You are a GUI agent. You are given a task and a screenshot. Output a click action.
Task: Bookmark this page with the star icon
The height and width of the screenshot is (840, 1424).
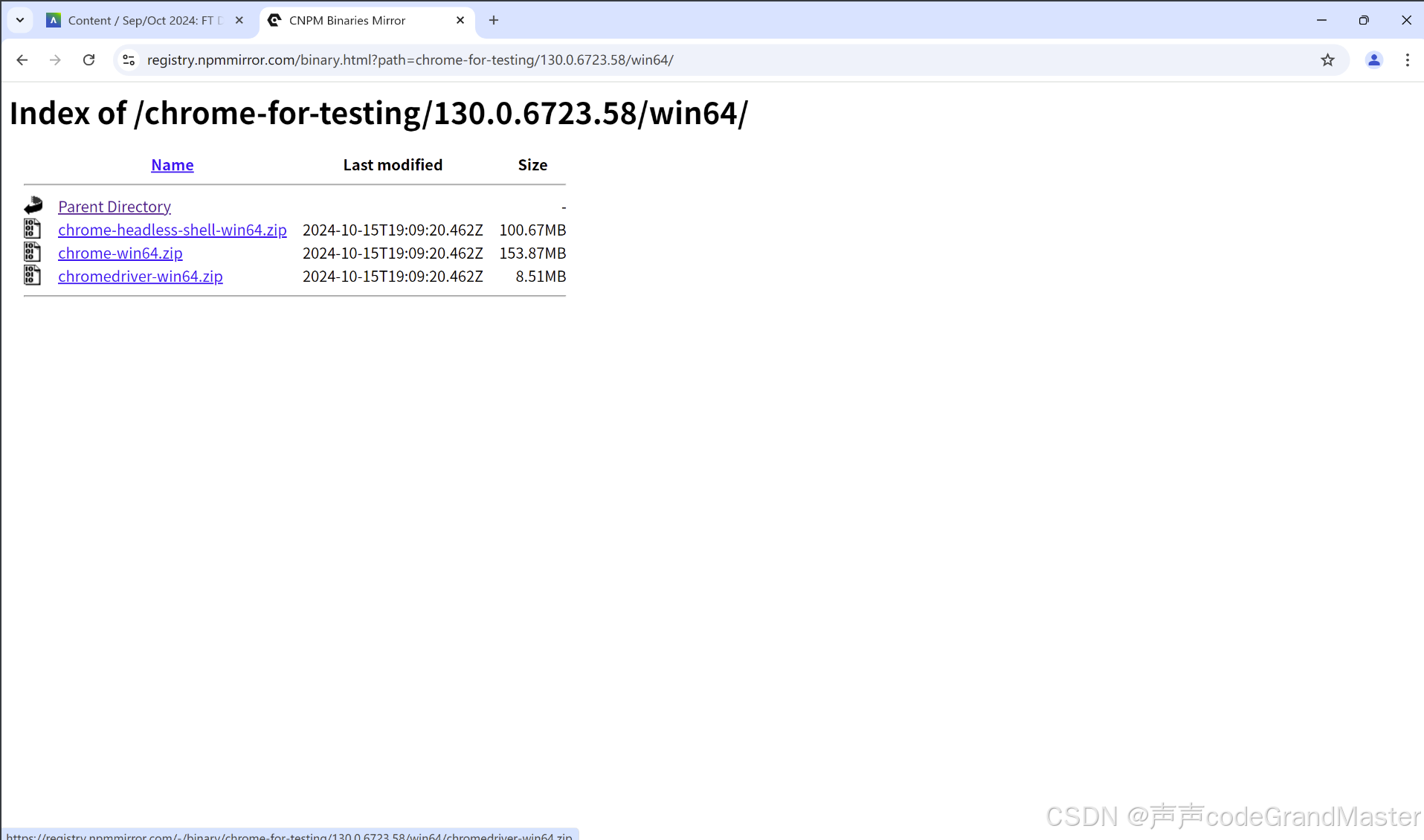point(1328,60)
